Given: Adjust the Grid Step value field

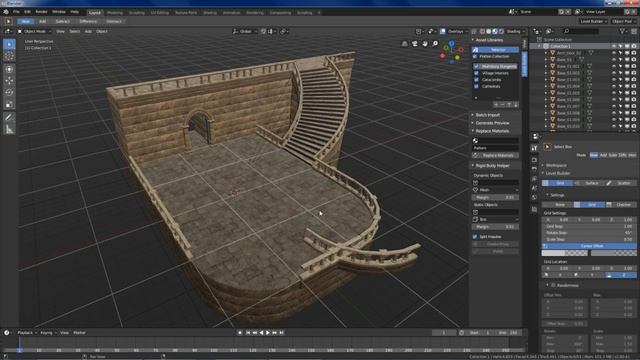Looking at the screenshot, I should 589,226.
